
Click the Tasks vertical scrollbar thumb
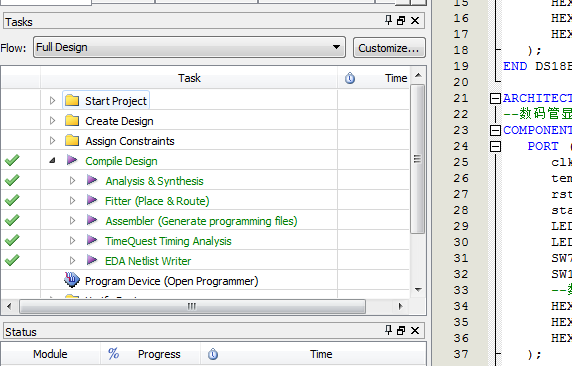click(x=417, y=159)
